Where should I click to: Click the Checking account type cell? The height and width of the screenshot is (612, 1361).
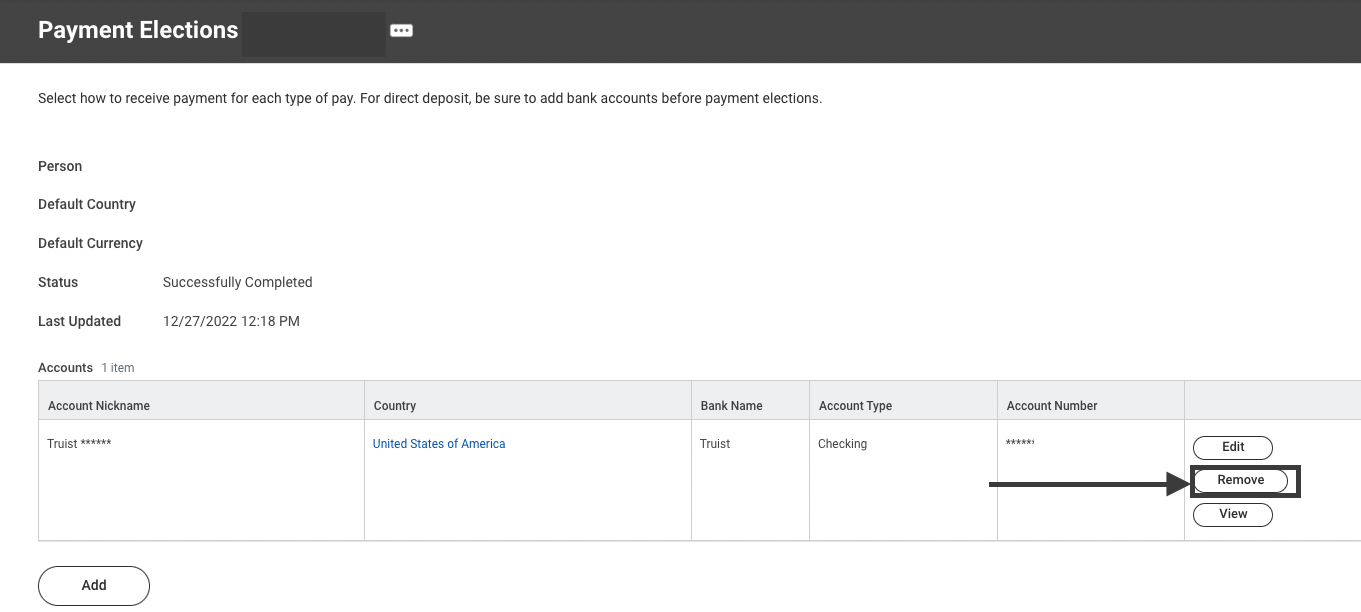coord(842,443)
